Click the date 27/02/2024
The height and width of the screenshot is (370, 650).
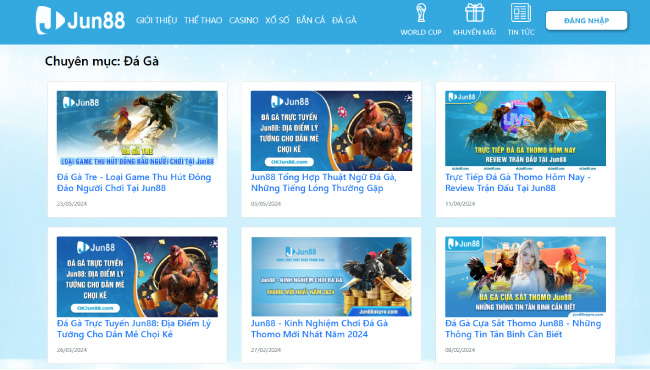tap(266, 350)
